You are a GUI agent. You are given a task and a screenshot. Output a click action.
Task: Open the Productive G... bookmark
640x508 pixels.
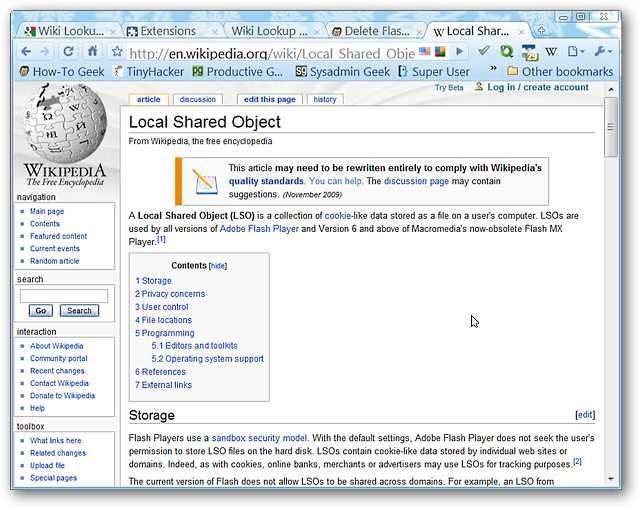pyautogui.click(x=238, y=72)
